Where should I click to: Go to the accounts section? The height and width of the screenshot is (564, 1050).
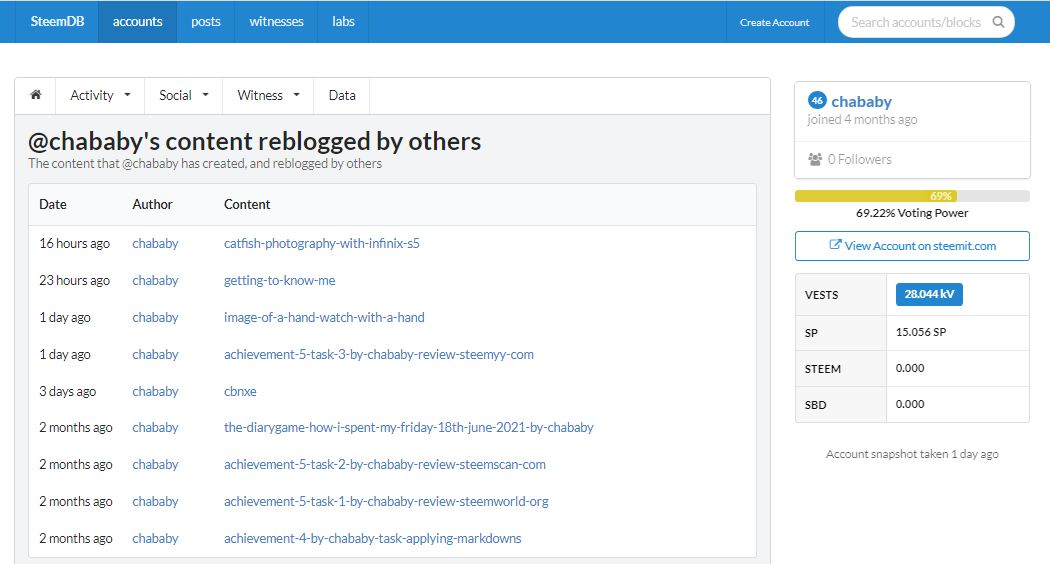[137, 21]
